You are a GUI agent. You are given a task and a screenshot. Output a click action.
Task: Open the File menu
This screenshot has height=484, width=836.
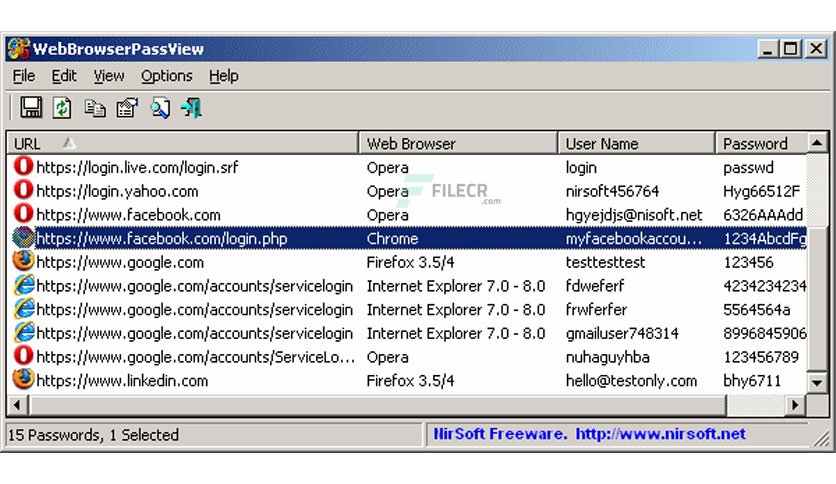tap(23, 76)
